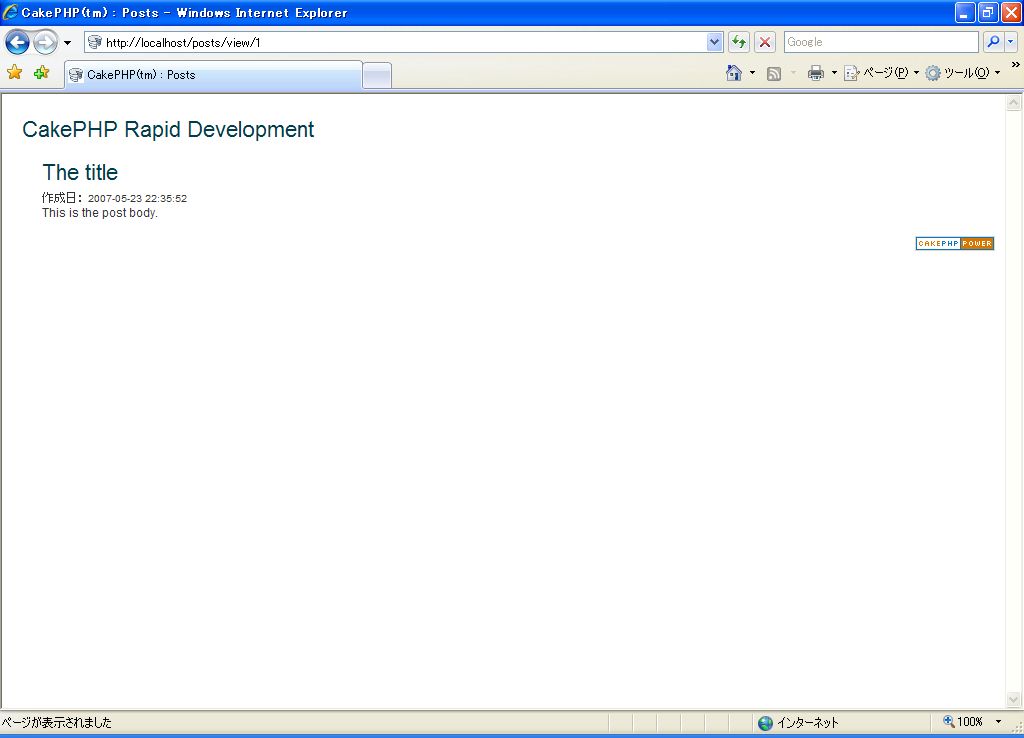
Task: Click the browser Back button
Action: click(17, 42)
